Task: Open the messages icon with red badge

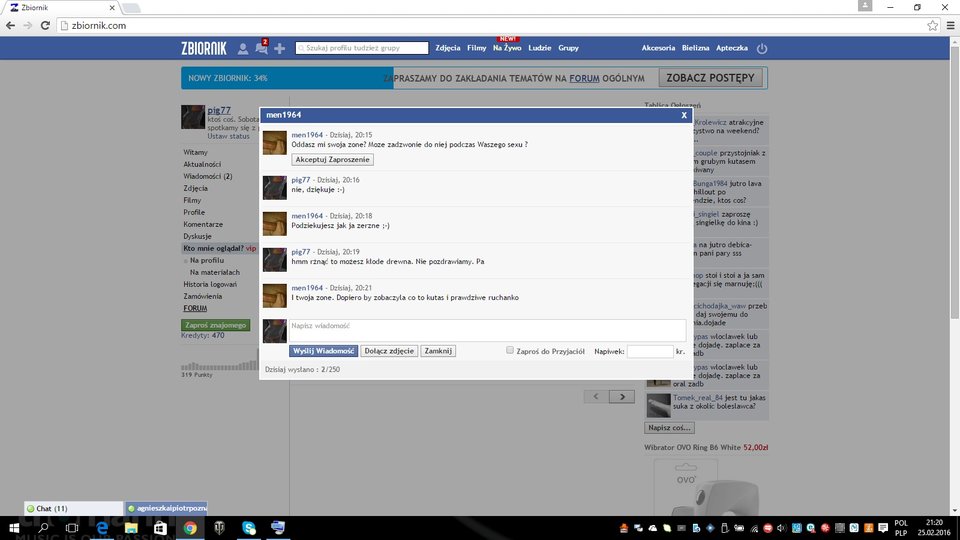Action: [x=261, y=48]
